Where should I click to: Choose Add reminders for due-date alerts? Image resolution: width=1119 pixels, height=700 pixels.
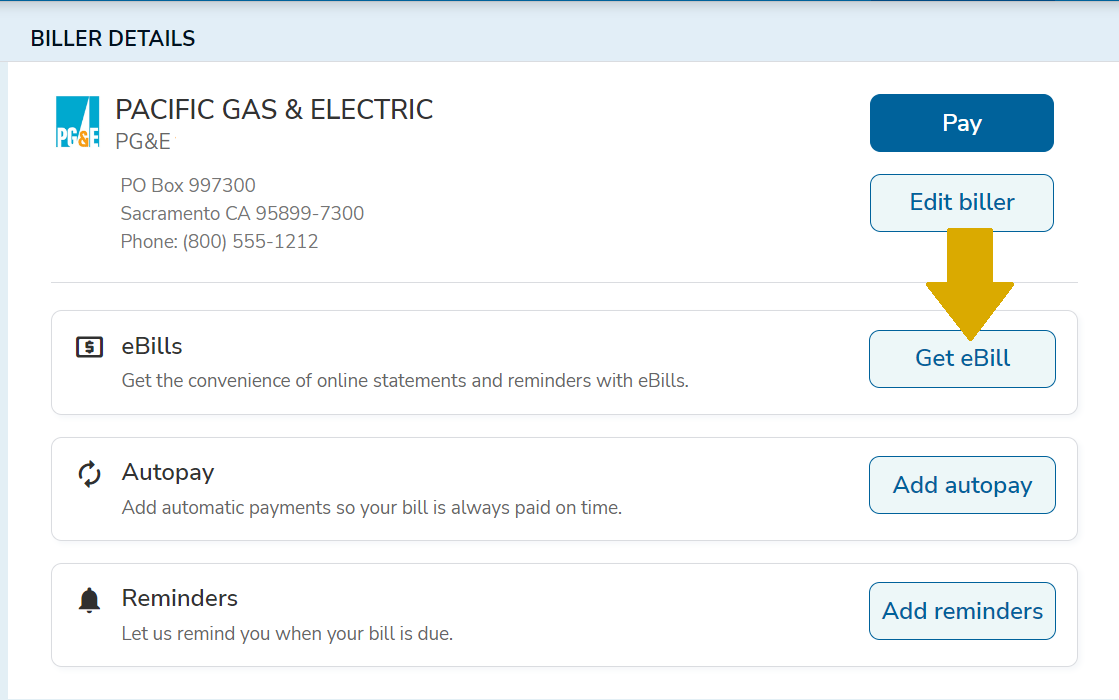coord(961,610)
